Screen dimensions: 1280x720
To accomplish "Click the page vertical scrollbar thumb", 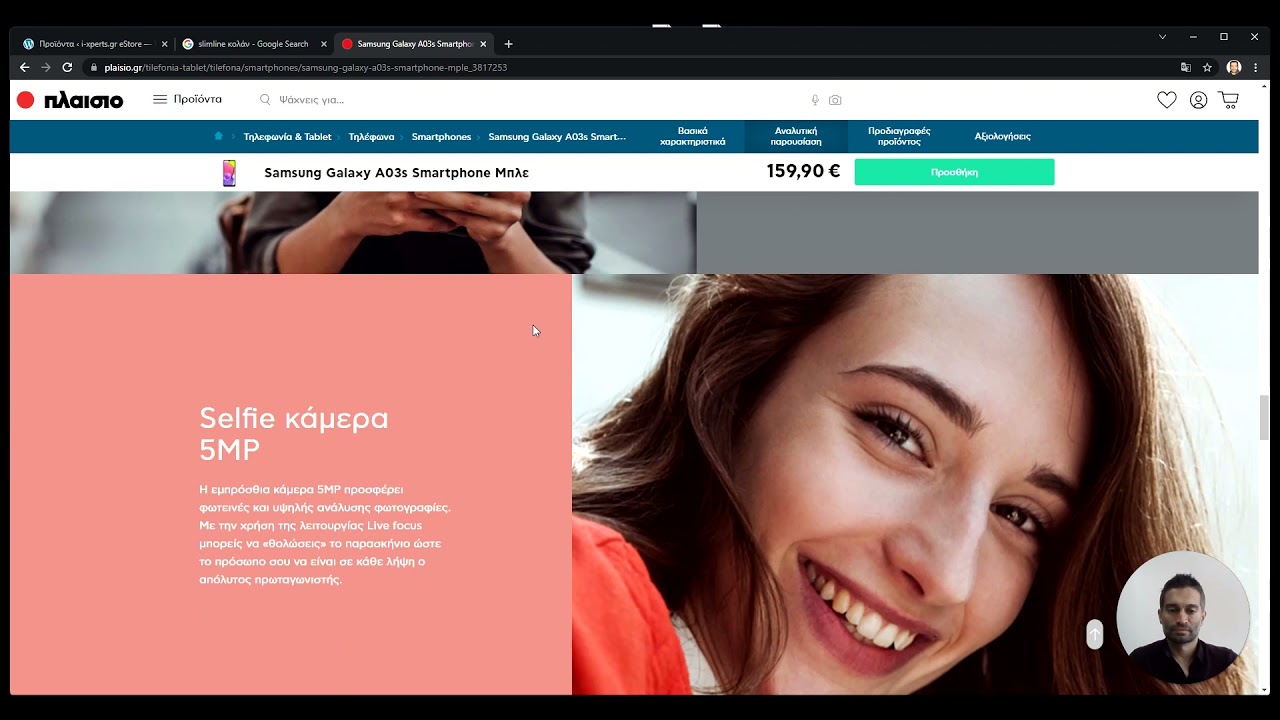I will click(1264, 417).
